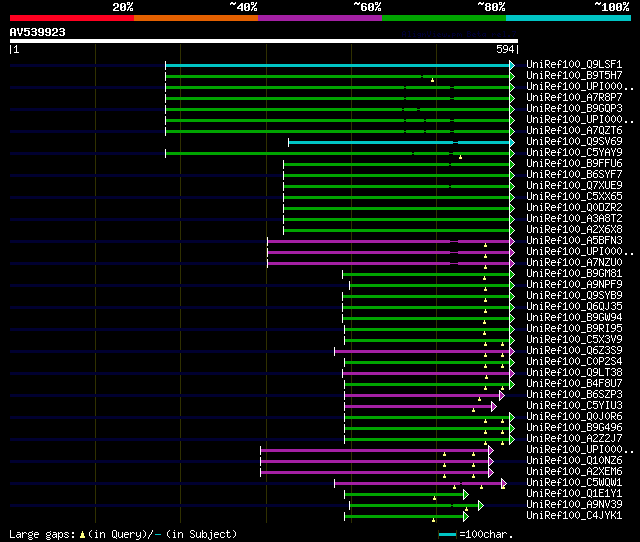Click the yellow gap marker under the B9T5H7 bar
This screenshot has width=640, height=542.
(433, 80)
